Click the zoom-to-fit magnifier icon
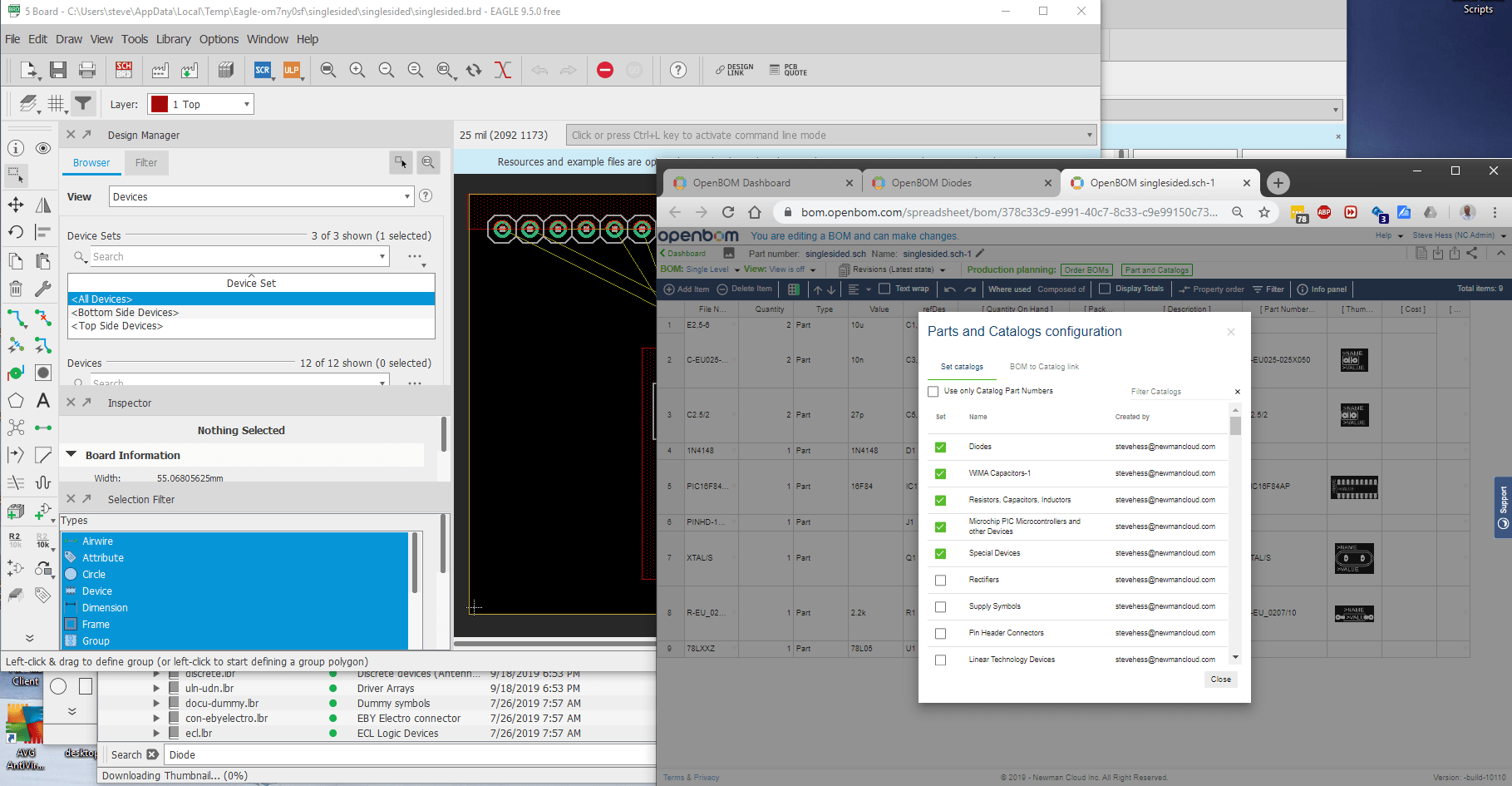 point(328,70)
